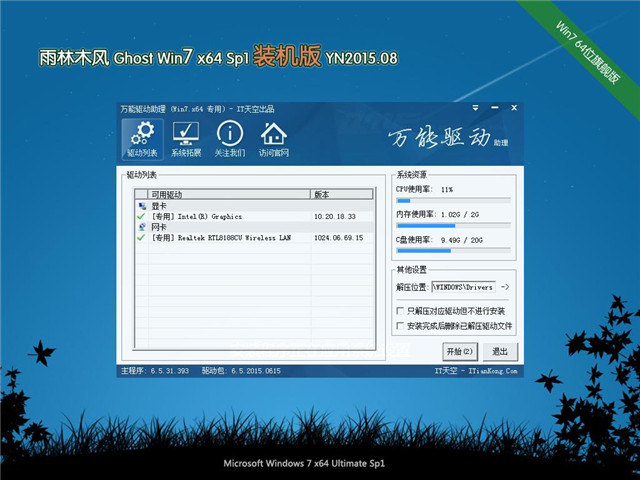This screenshot has width=640, height=480.
Task: Collapse the 网卡 category icon
Action: click(x=141, y=227)
